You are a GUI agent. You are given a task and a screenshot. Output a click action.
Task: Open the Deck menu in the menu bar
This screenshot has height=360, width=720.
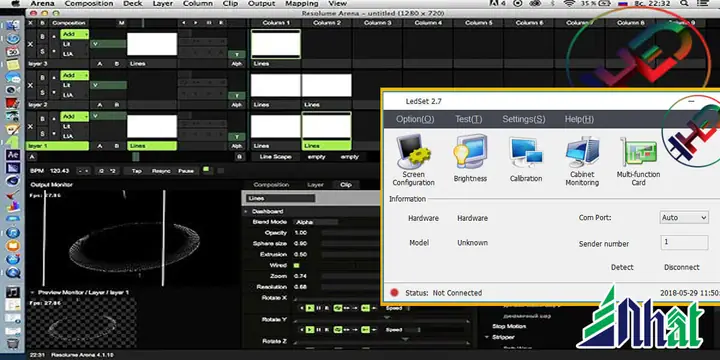[x=132, y=4]
